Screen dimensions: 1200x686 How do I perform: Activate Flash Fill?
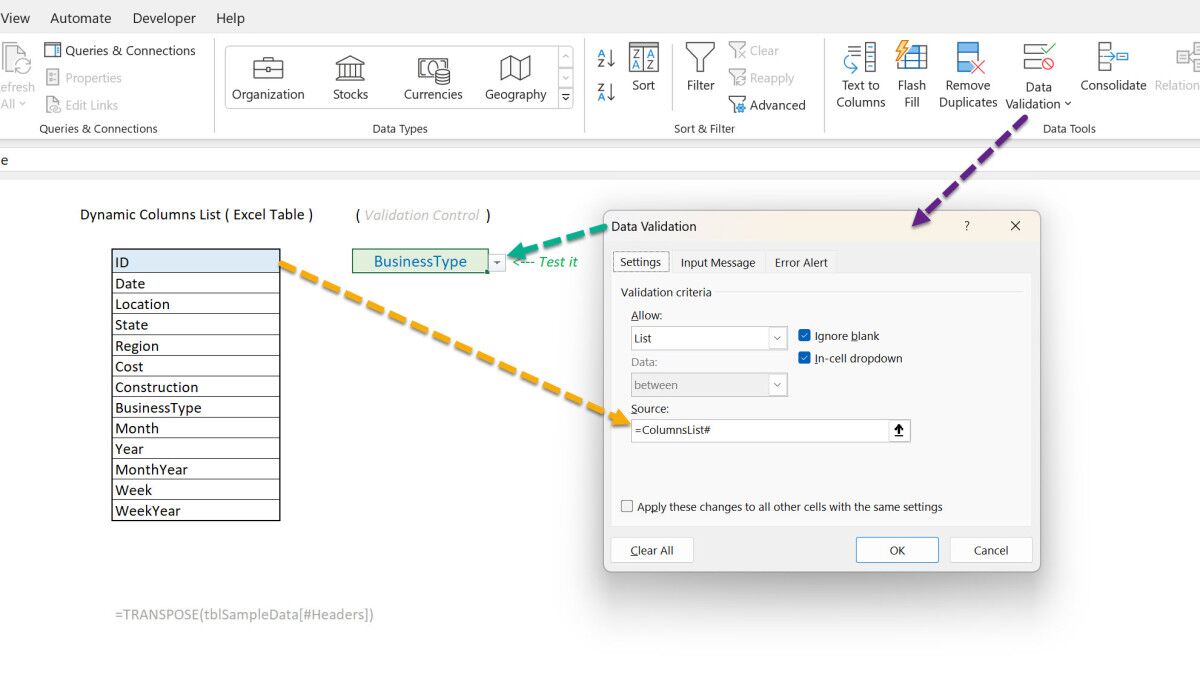[911, 72]
